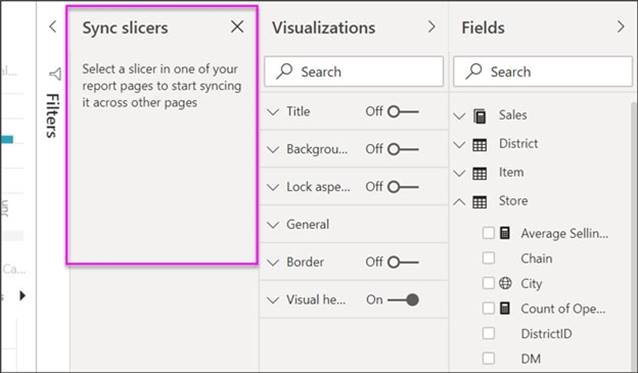Screen dimensions: 638x373
Task: Click the Average Selling measure icon
Action: tap(505, 233)
